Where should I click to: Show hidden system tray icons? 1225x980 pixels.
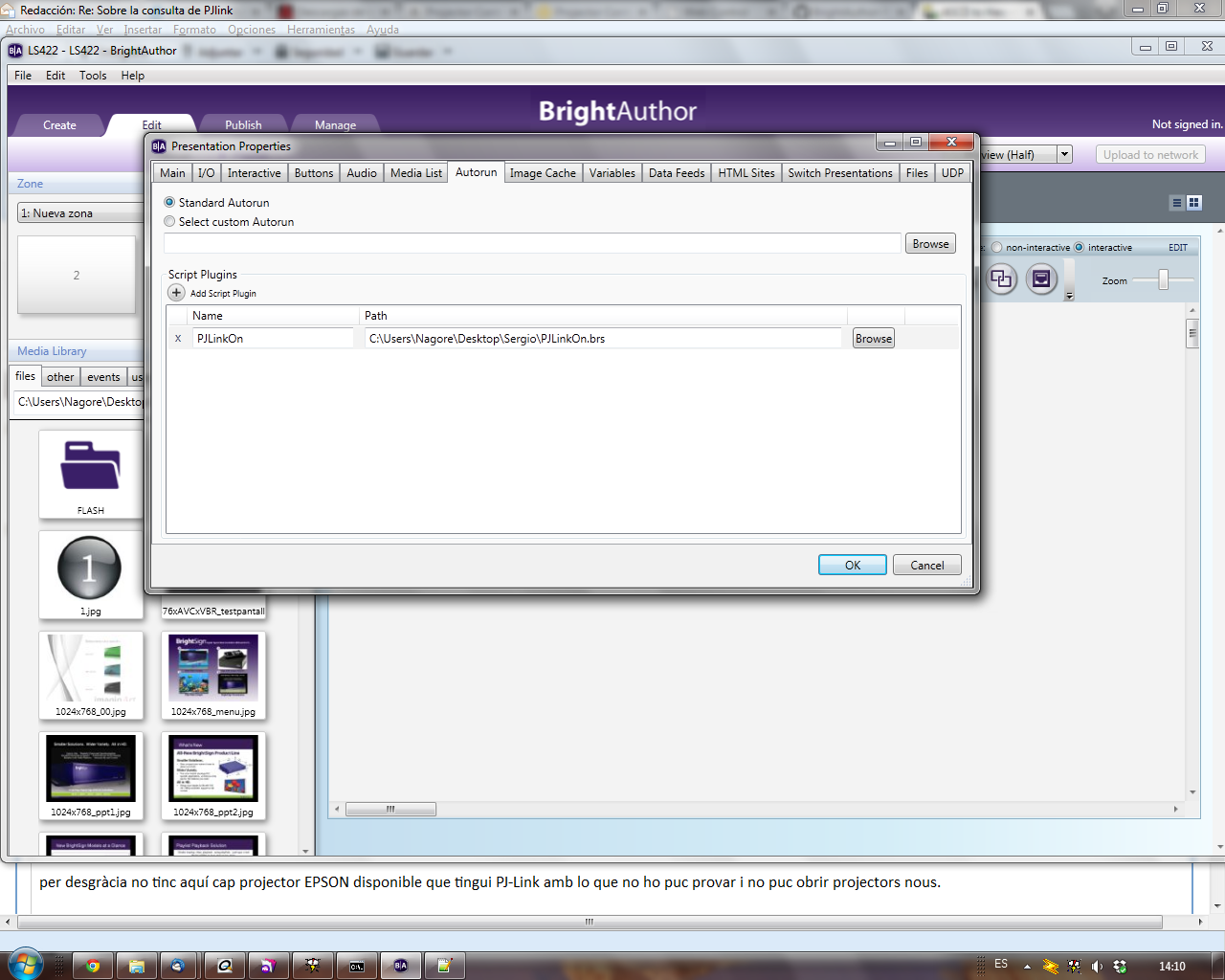pos(1027,967)
